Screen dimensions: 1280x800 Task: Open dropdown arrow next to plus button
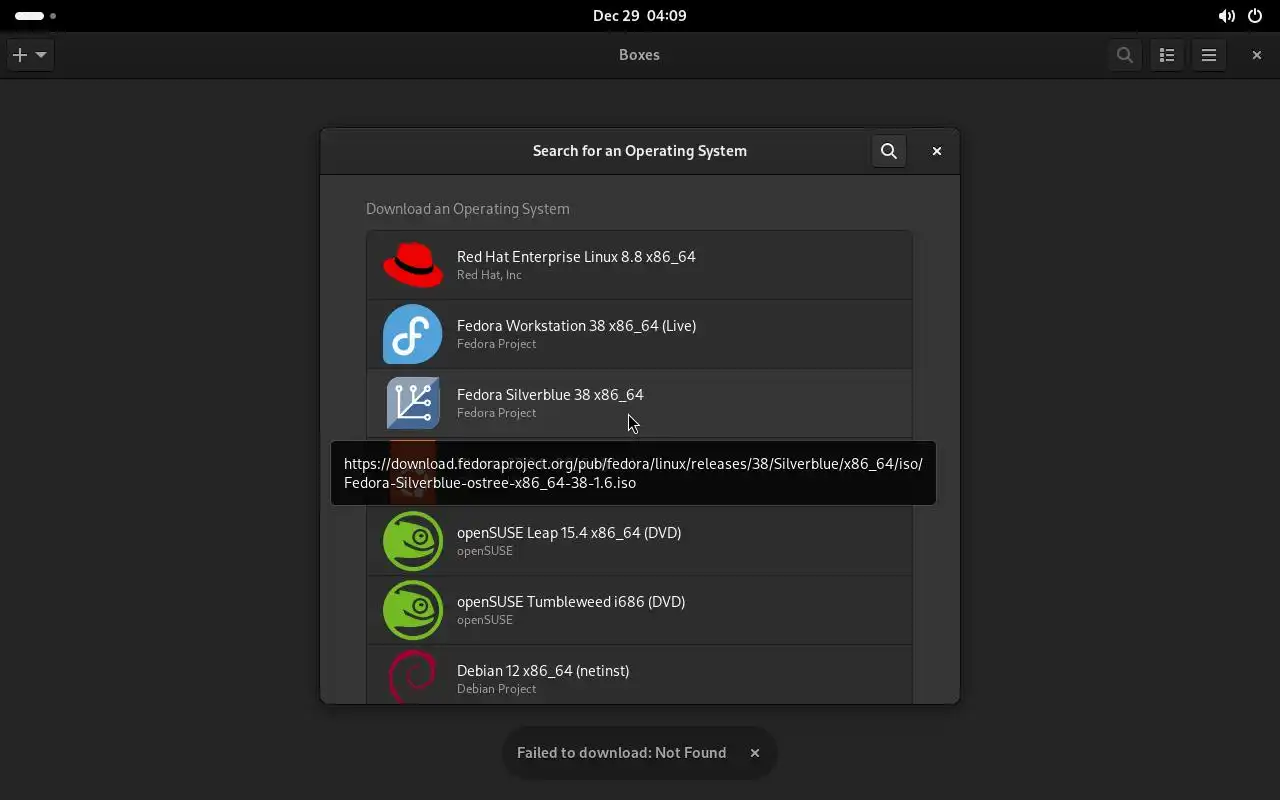pyautogui.click(x=41, y=55)
